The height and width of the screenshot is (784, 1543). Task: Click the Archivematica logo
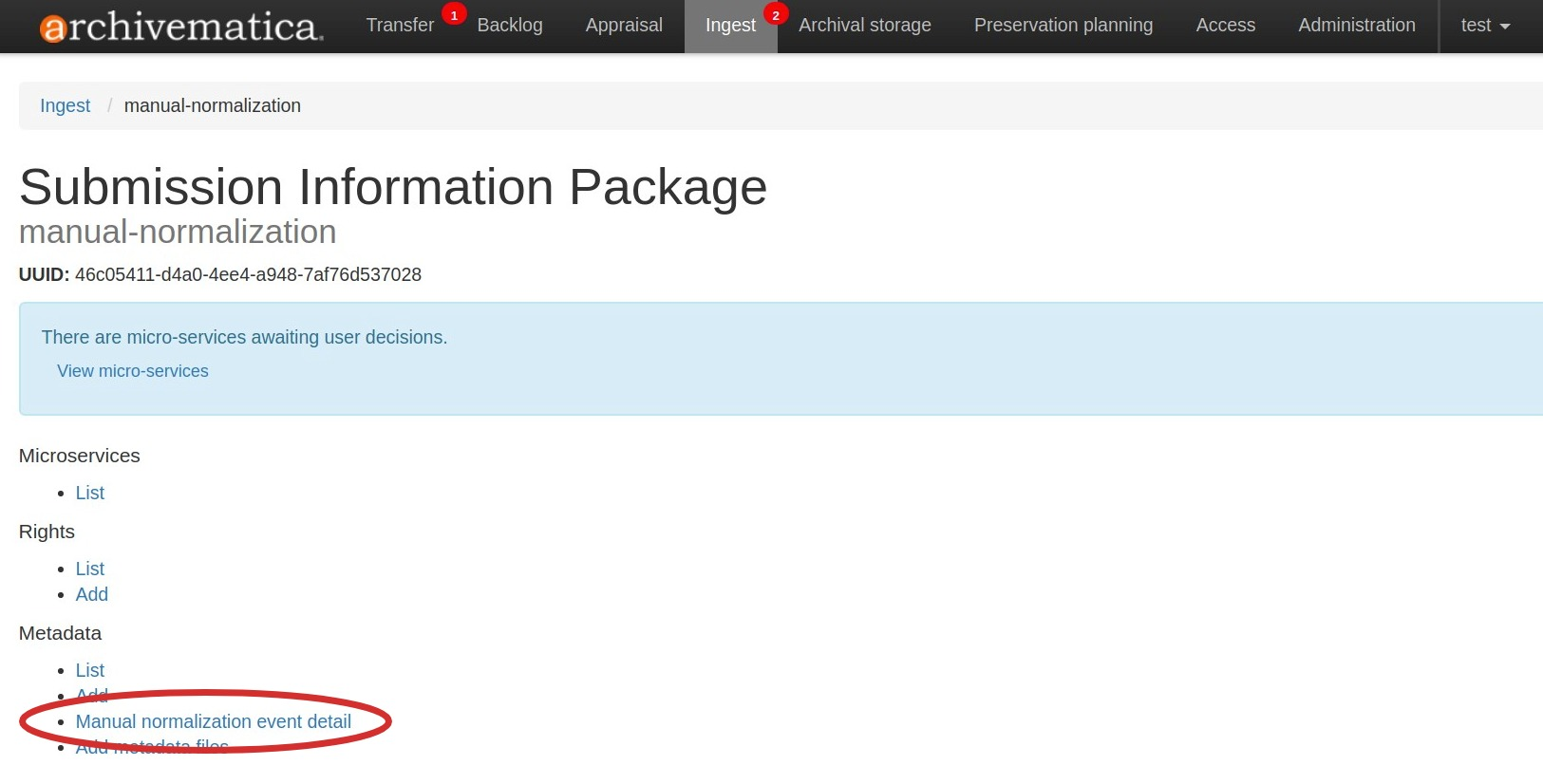tap(181, 27)
